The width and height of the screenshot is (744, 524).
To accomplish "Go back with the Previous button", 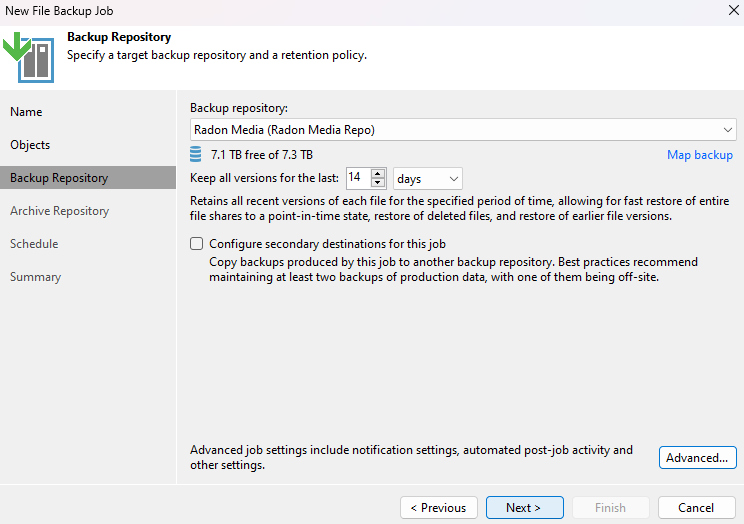I will [438, 507].
